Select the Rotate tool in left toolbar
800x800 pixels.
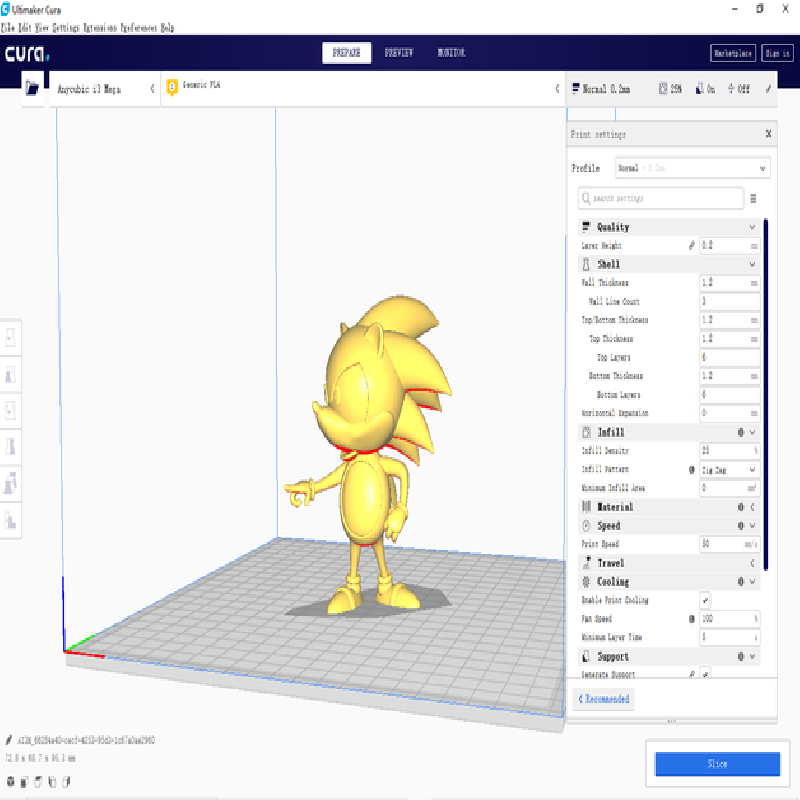click(x=10, y=410)
